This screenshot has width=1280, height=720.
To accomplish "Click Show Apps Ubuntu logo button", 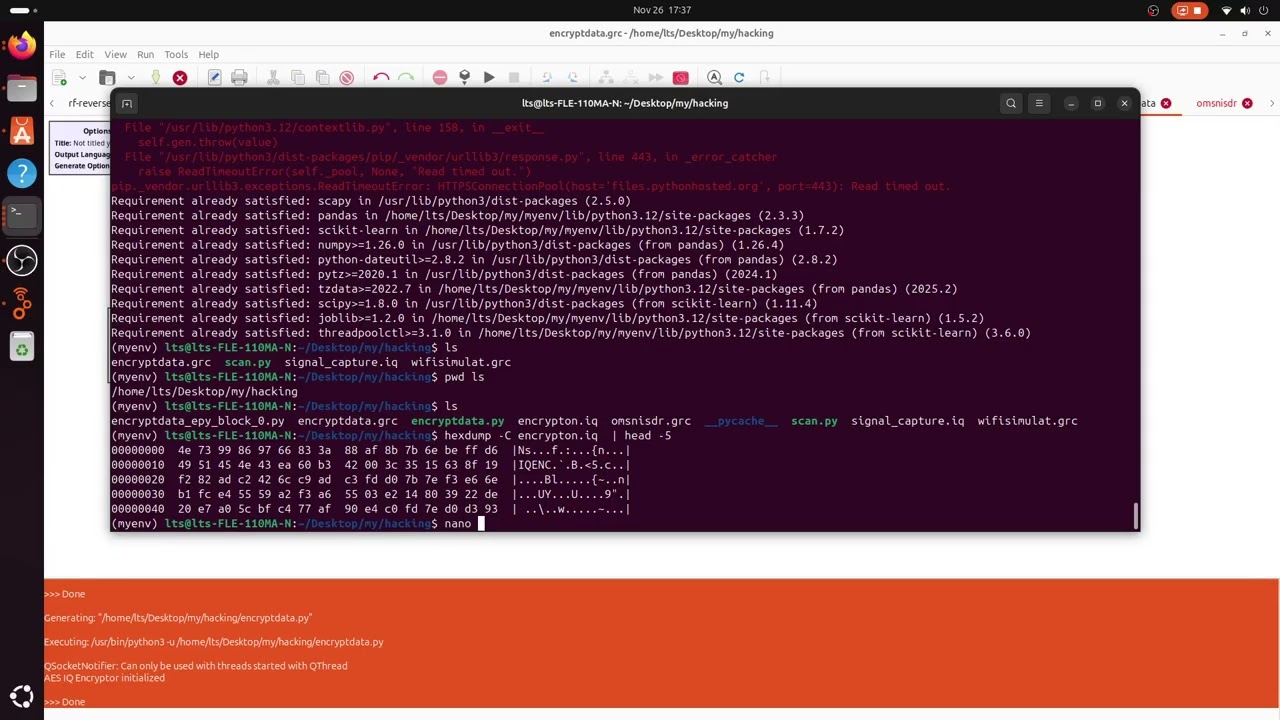I will click(21, 696).
